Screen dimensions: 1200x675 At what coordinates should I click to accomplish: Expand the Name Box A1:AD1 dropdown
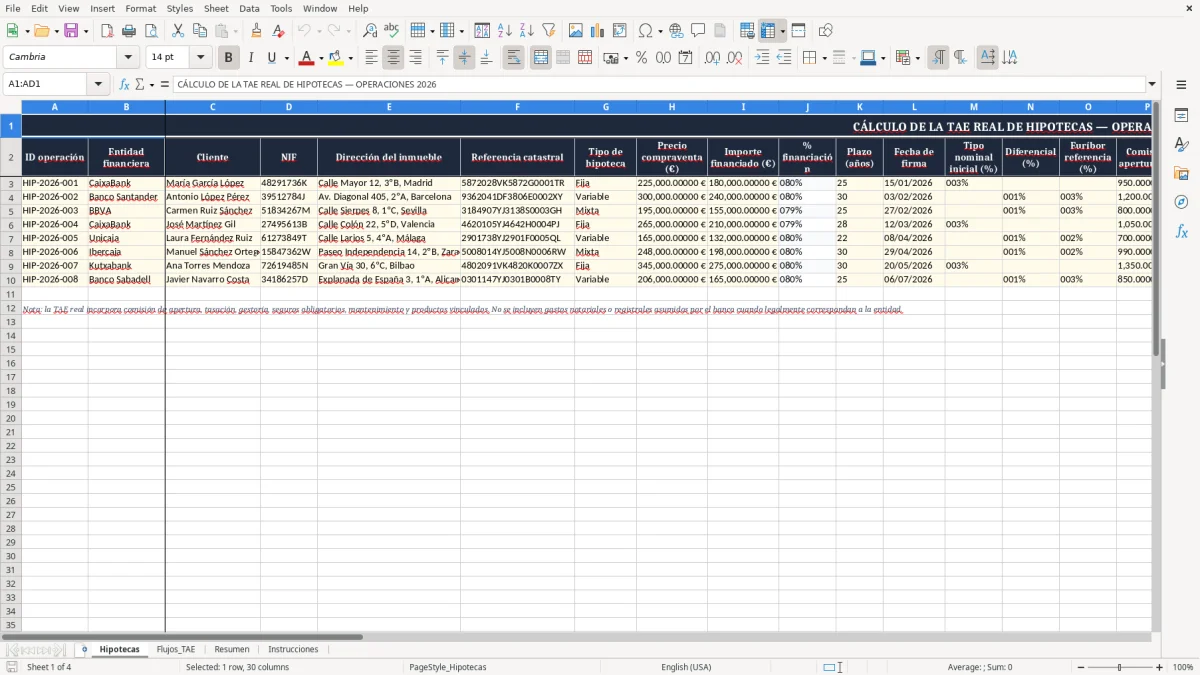coord(100,84)
